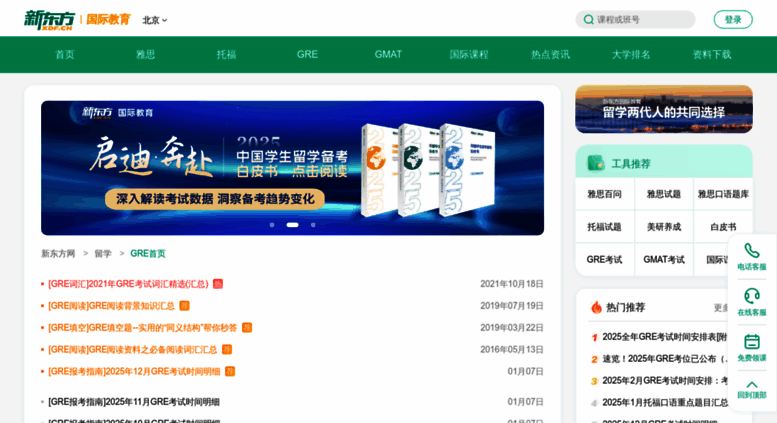The height and width of the screenshot is (423, 777).
Task: Click the 新东方网 breadcrumb link
Action: click(58, 254)
